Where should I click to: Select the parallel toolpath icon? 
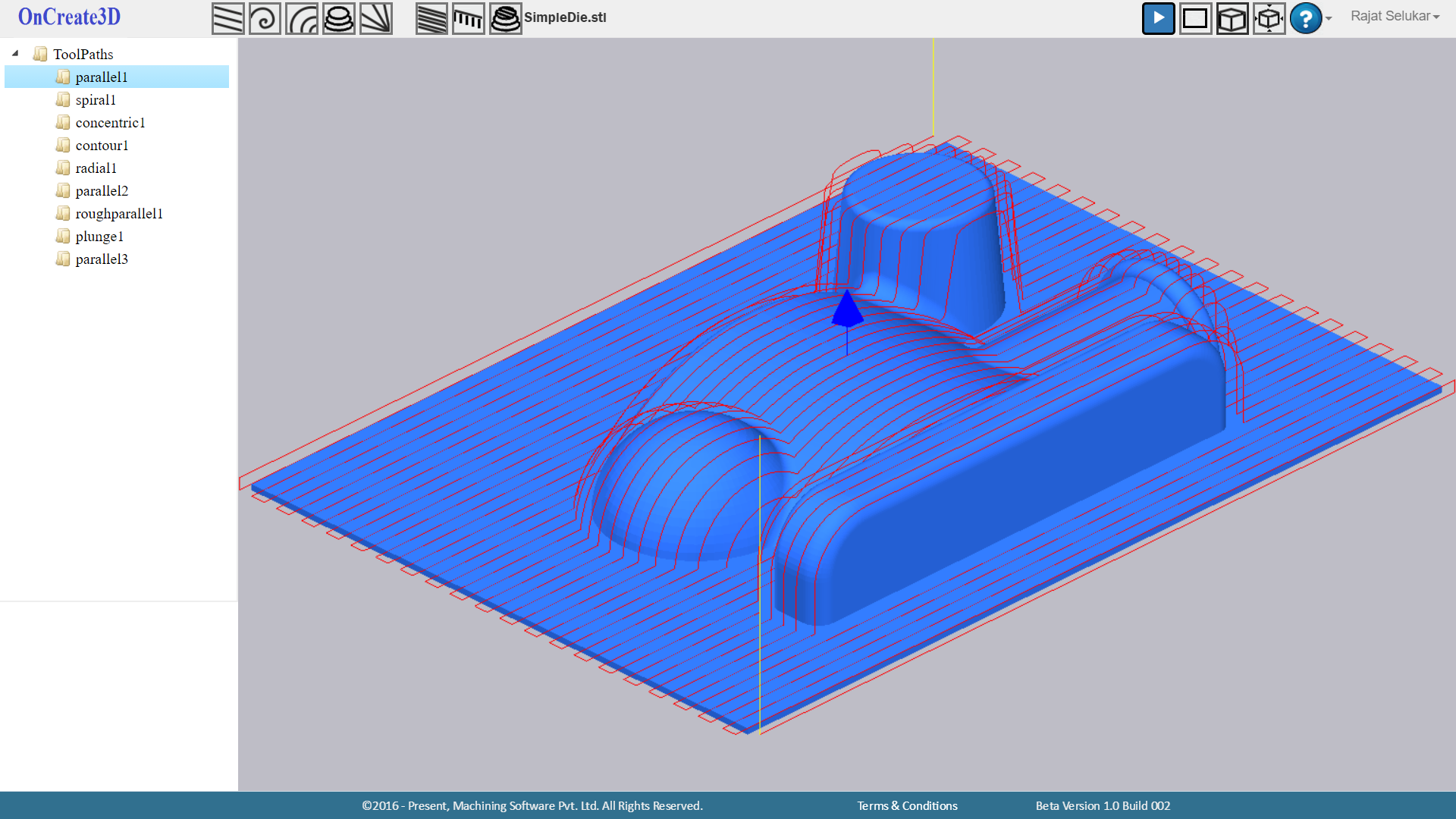(227, 18)
